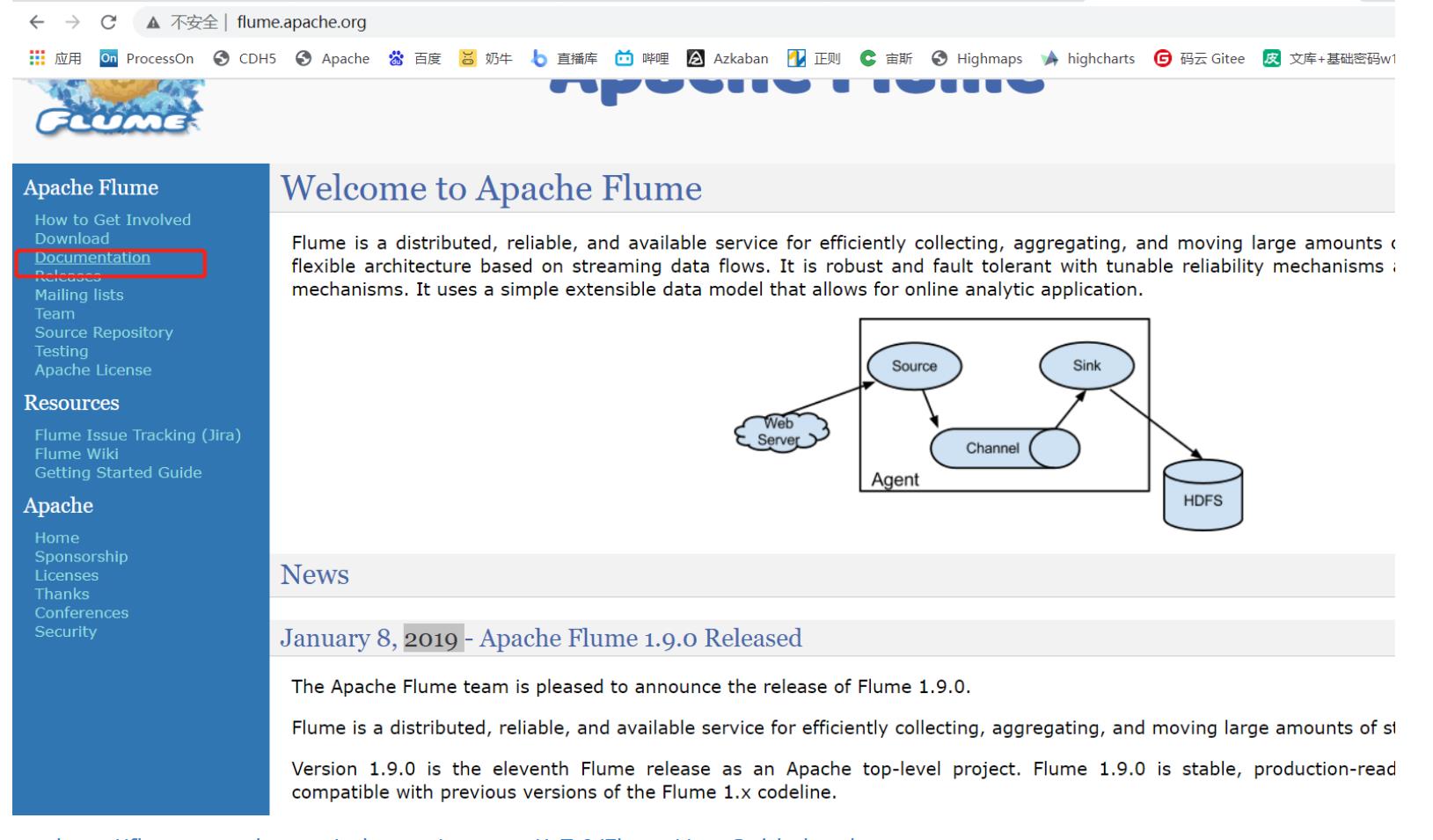The image size is (1433, 840).
Task: Open the CDH5 bookmark
Action: (x=245, y=58)
